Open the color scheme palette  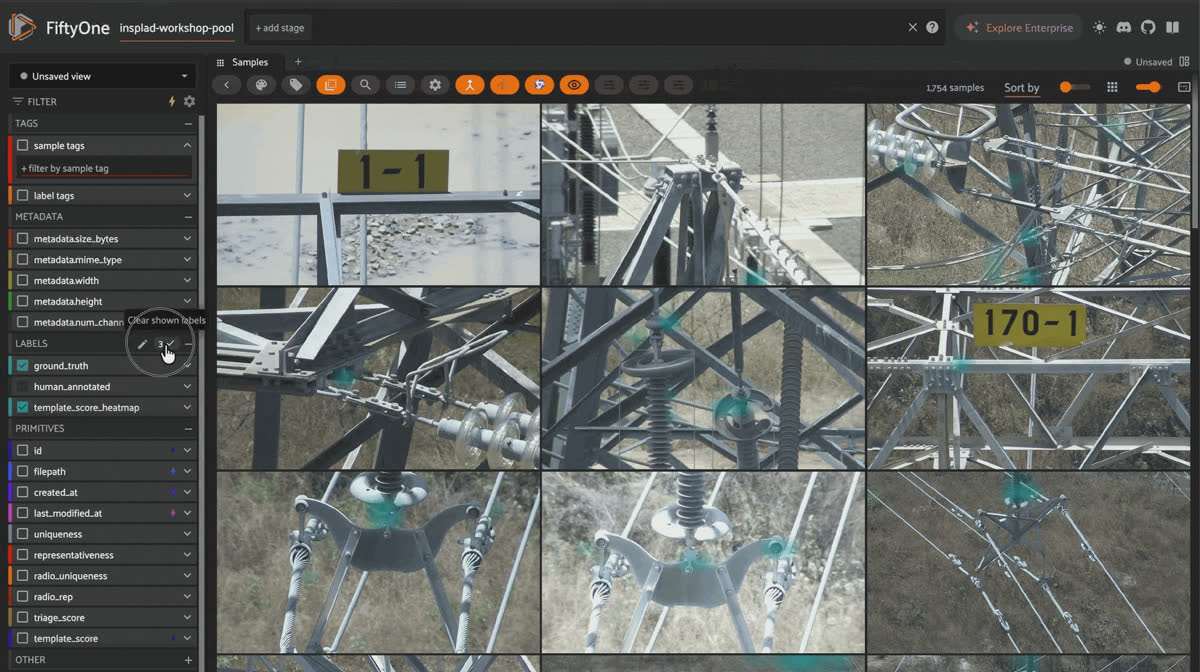pos(261,85)
